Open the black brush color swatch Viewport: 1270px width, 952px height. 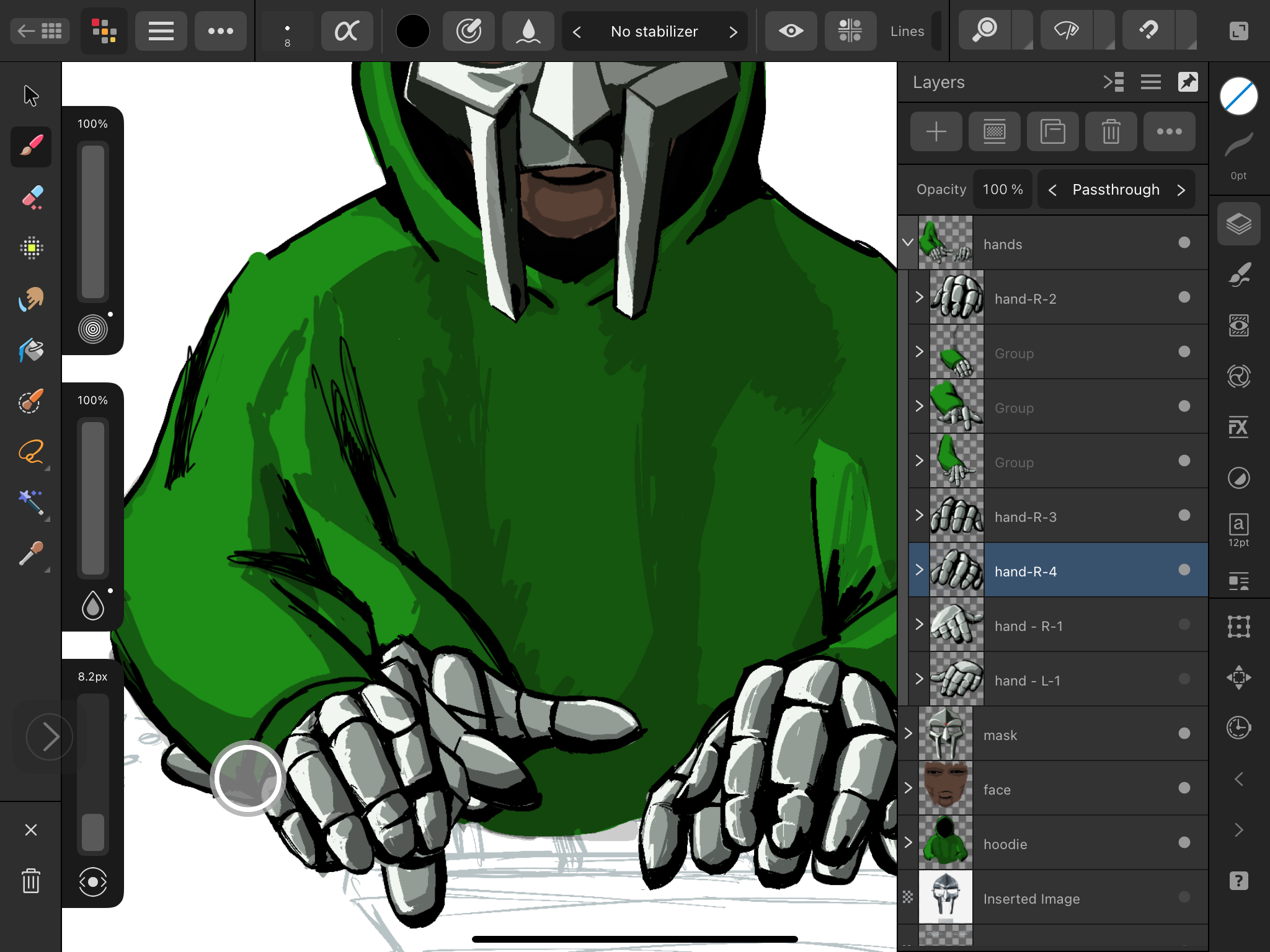pyautogui.click(x=412, y=31)
